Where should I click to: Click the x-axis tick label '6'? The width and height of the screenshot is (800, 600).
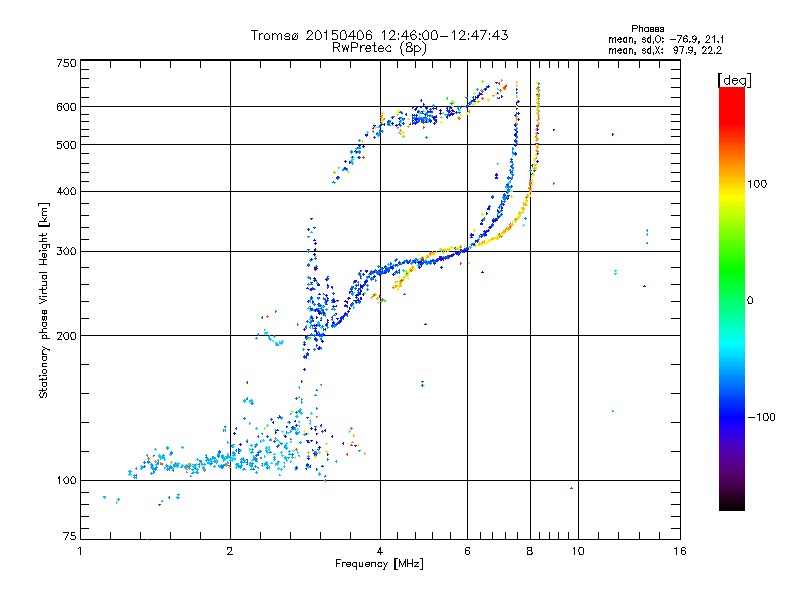(x=467, y=551)
